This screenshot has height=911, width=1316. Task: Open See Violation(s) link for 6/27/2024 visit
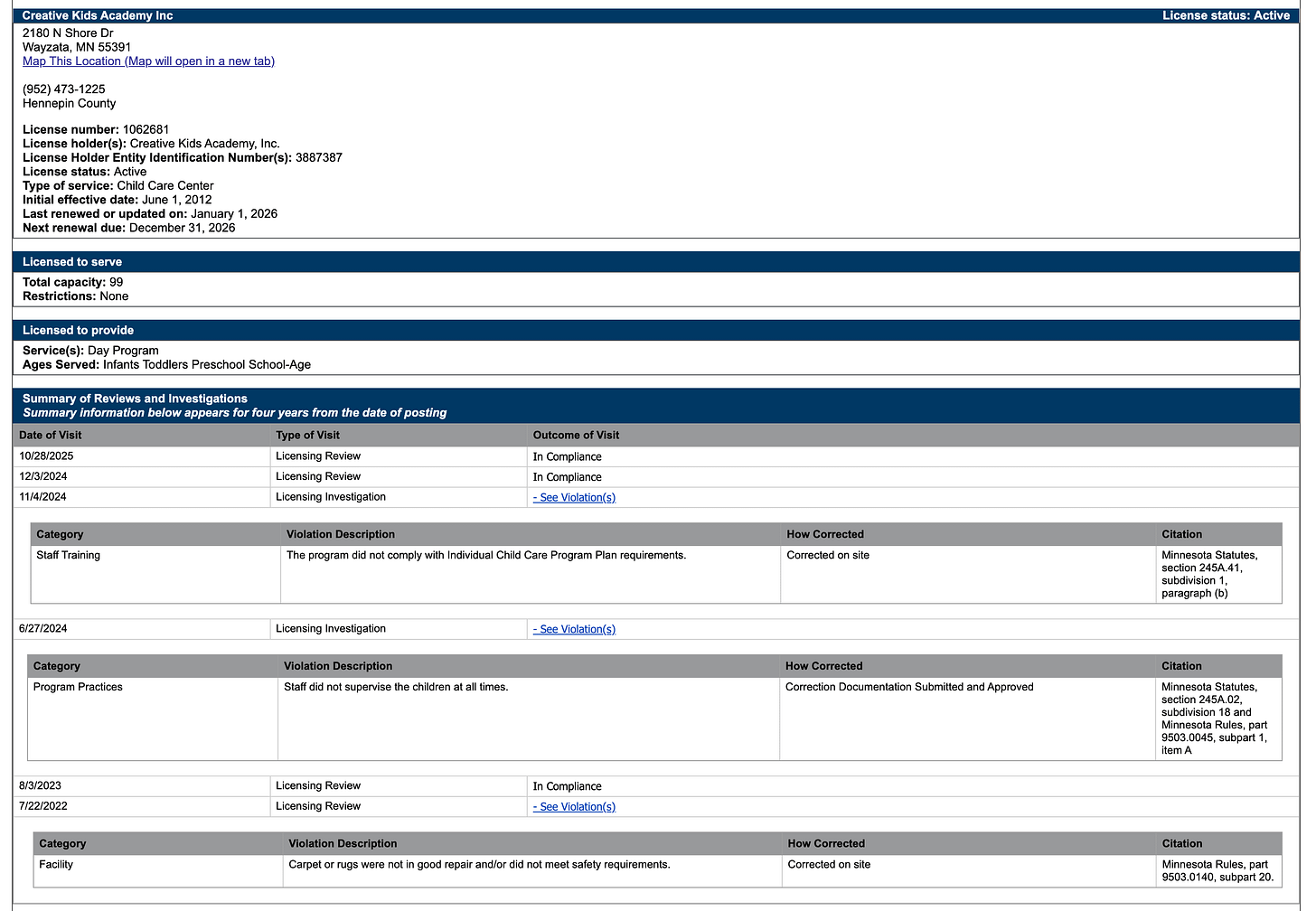[x=574, y=629]
